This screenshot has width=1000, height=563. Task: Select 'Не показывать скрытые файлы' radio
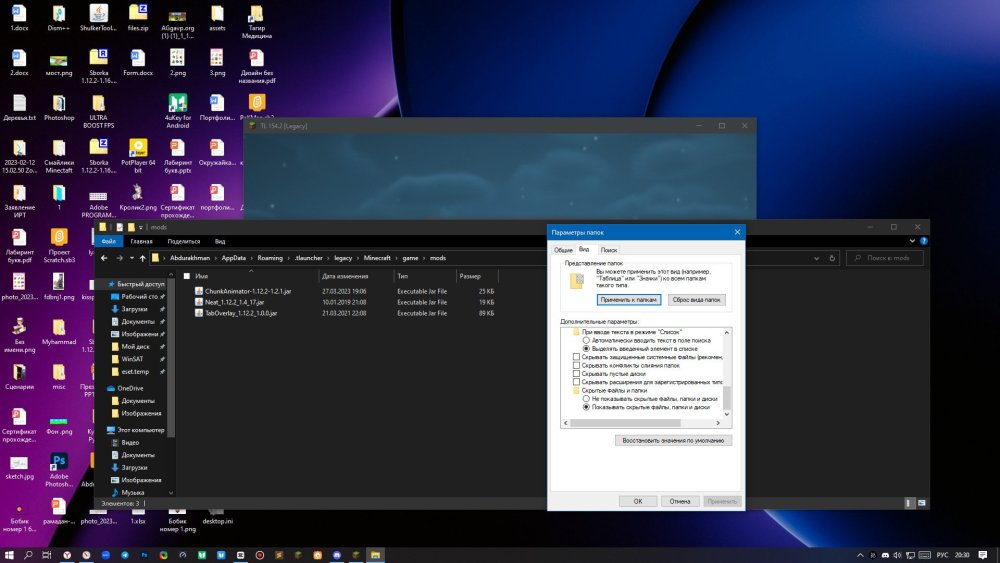(586, 398)
